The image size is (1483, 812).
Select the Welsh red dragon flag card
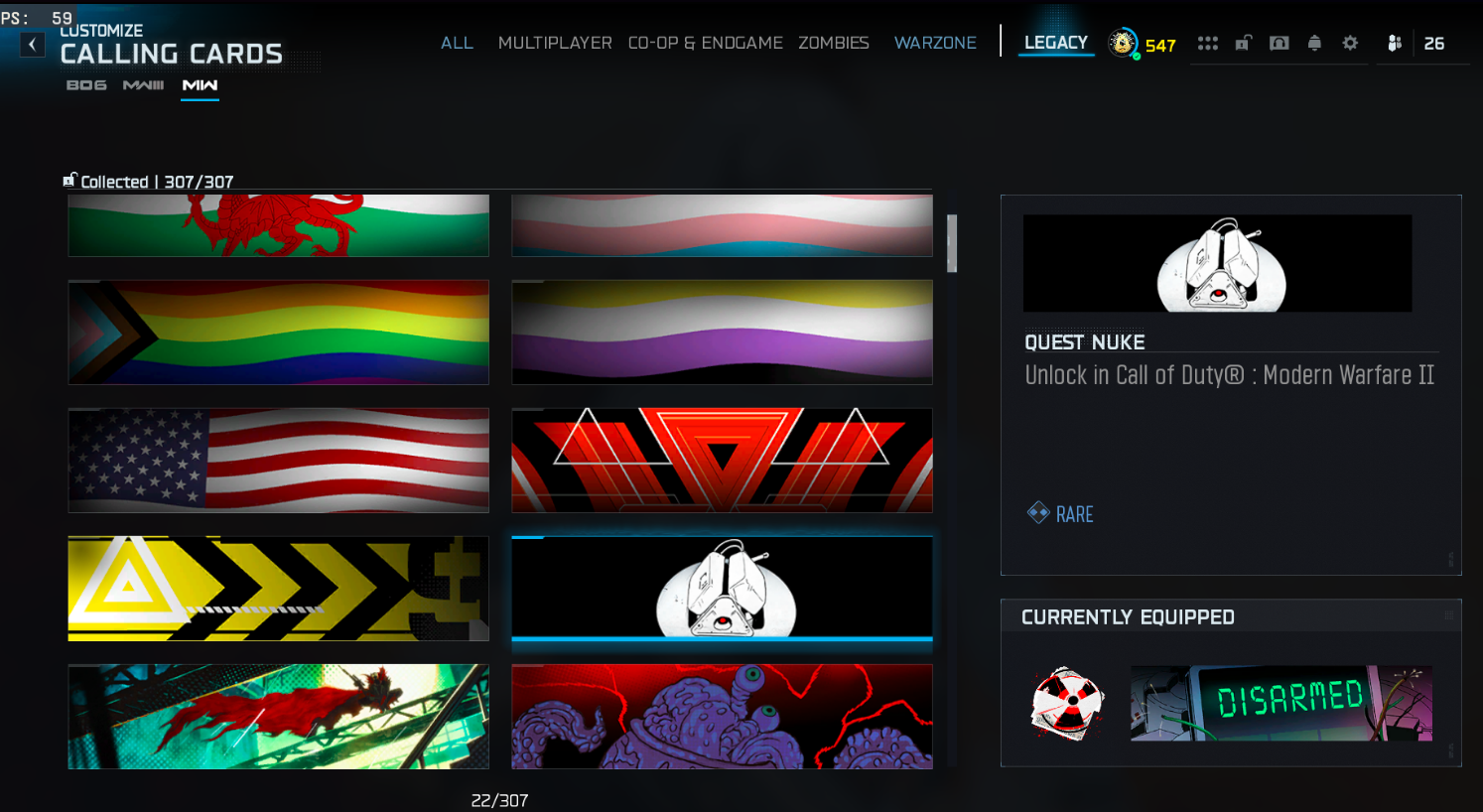pyautogui.click(x=278, y=225)
